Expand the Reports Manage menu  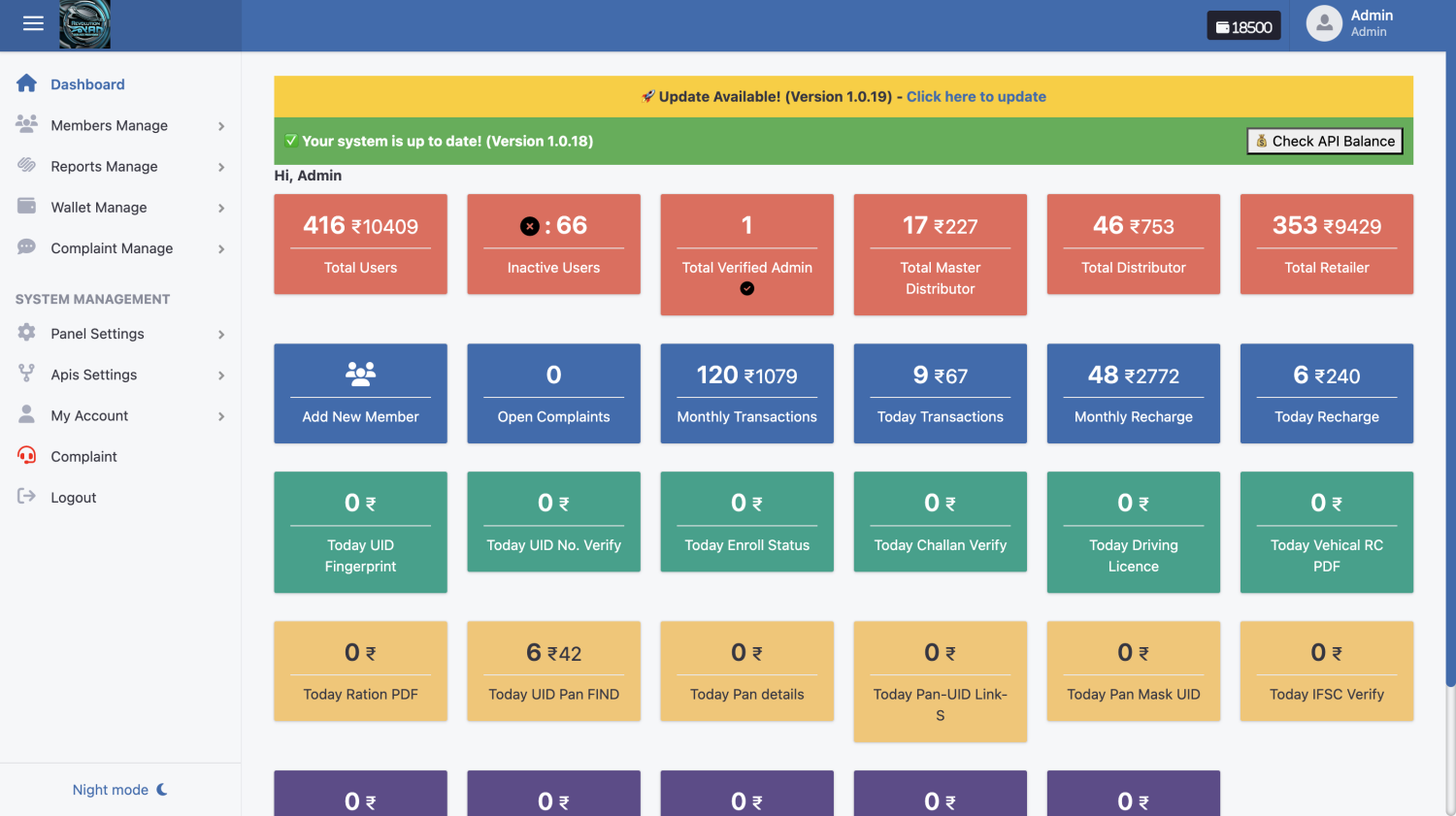(x=104, y=166)
